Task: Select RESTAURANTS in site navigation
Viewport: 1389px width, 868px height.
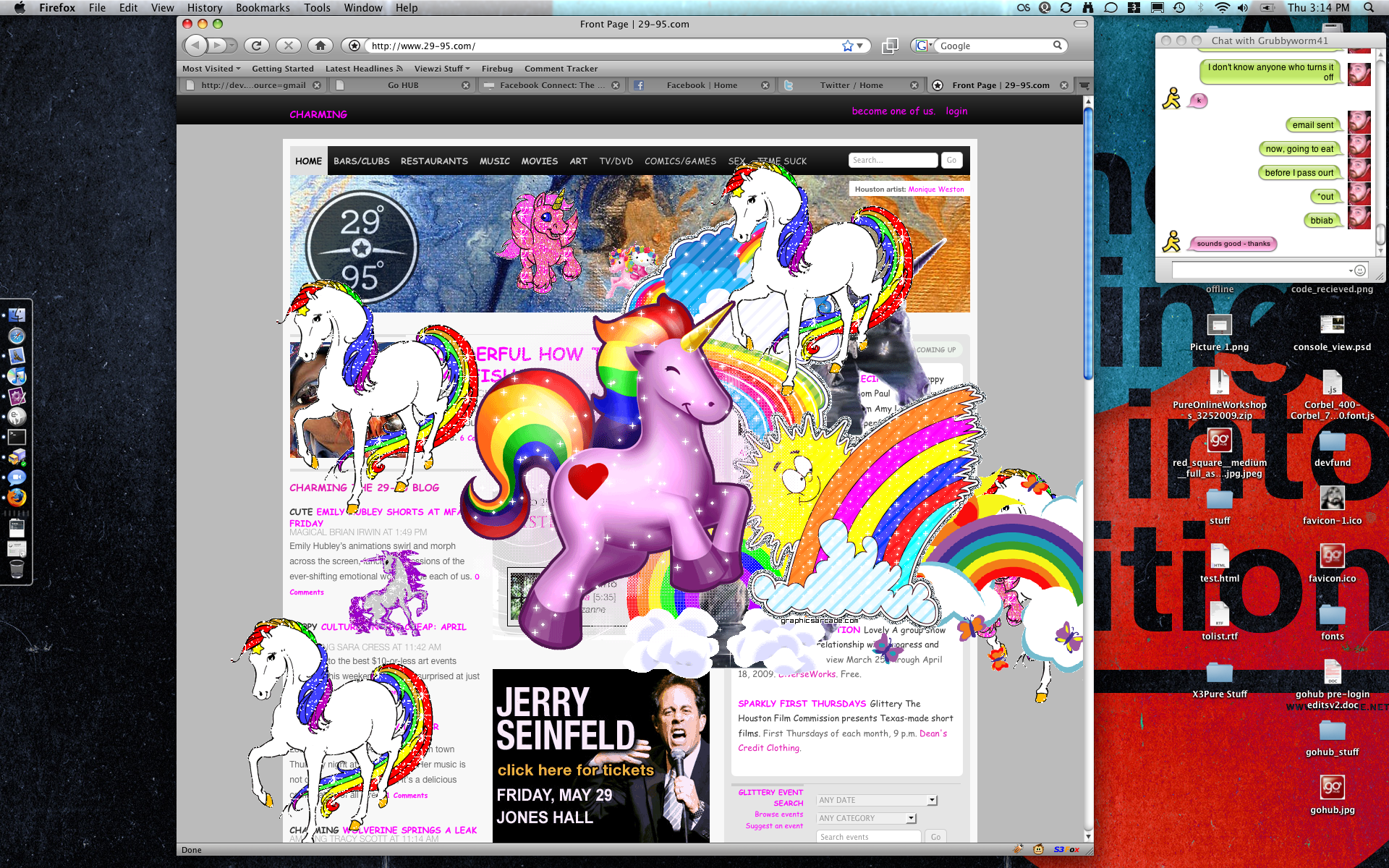Action: [434, 161]
